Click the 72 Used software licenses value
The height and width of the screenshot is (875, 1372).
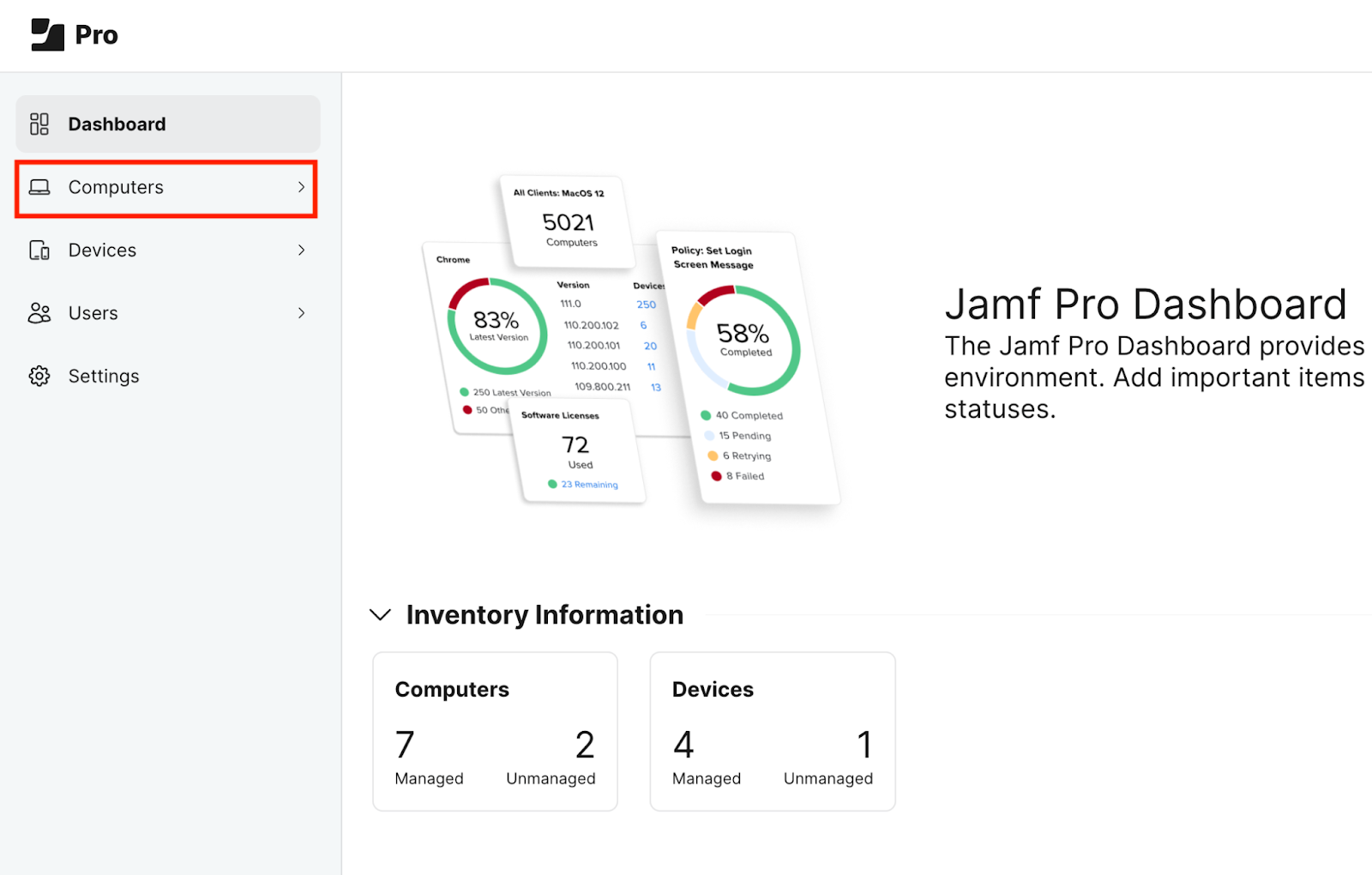pos(575,445)
